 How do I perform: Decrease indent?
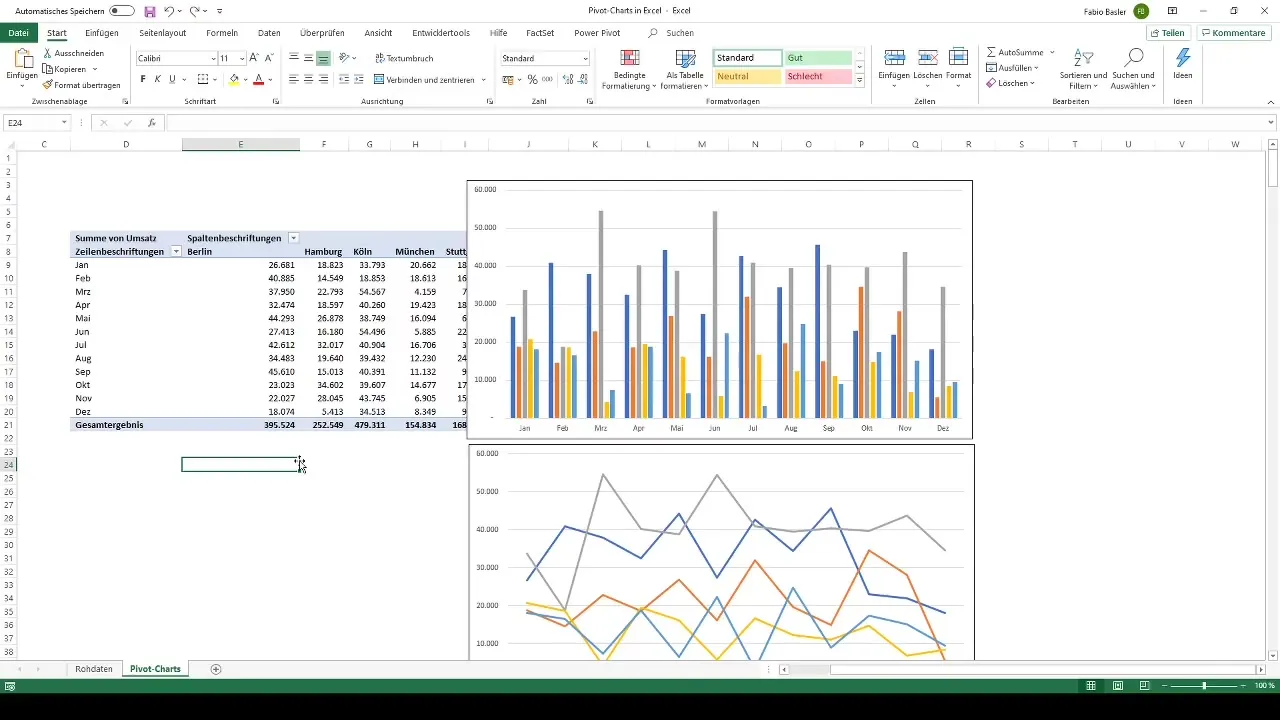point(344,79)
